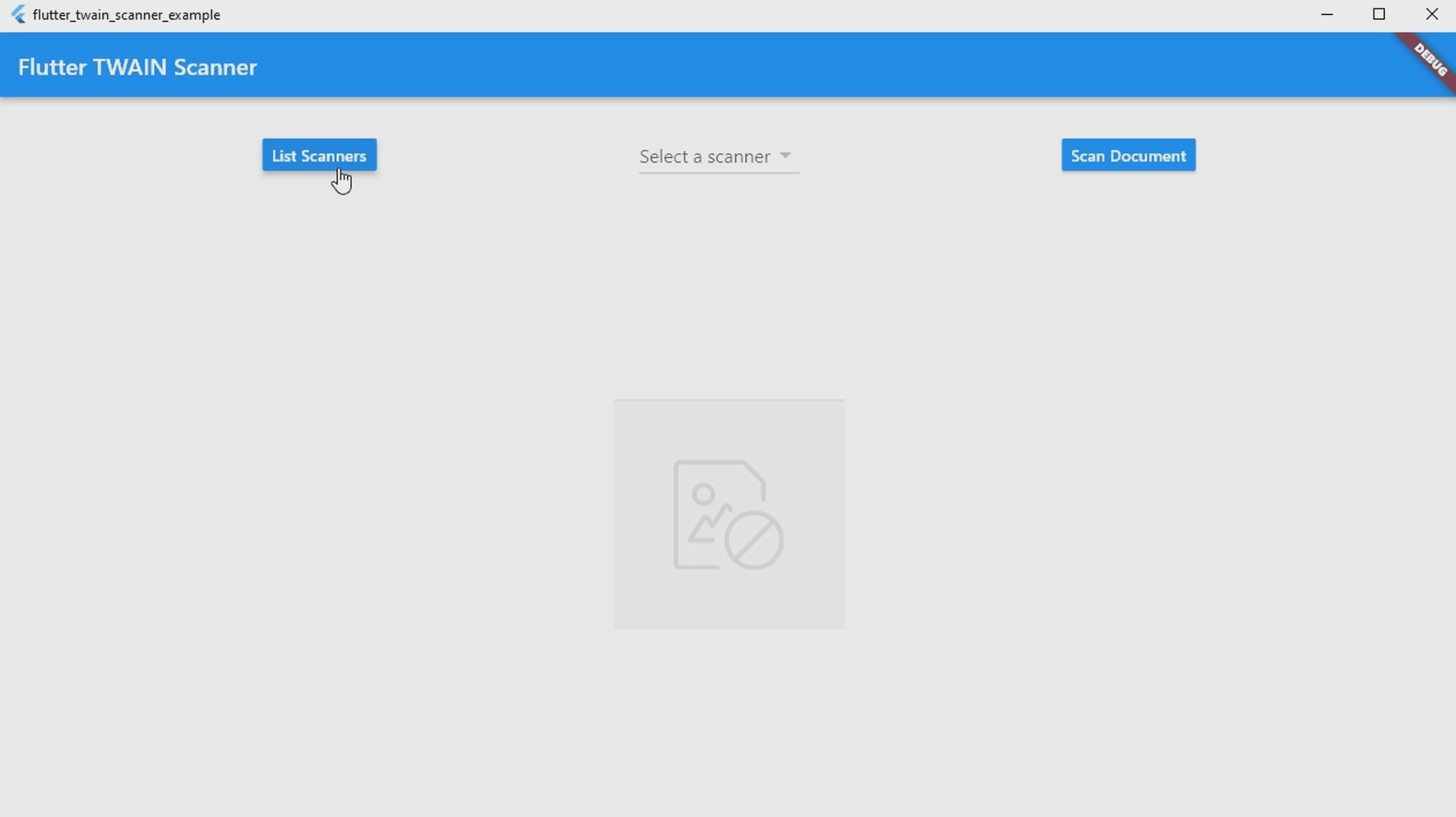Click the empty blue app bar area
Viewport: 1456px width, 817px height.
757,66
